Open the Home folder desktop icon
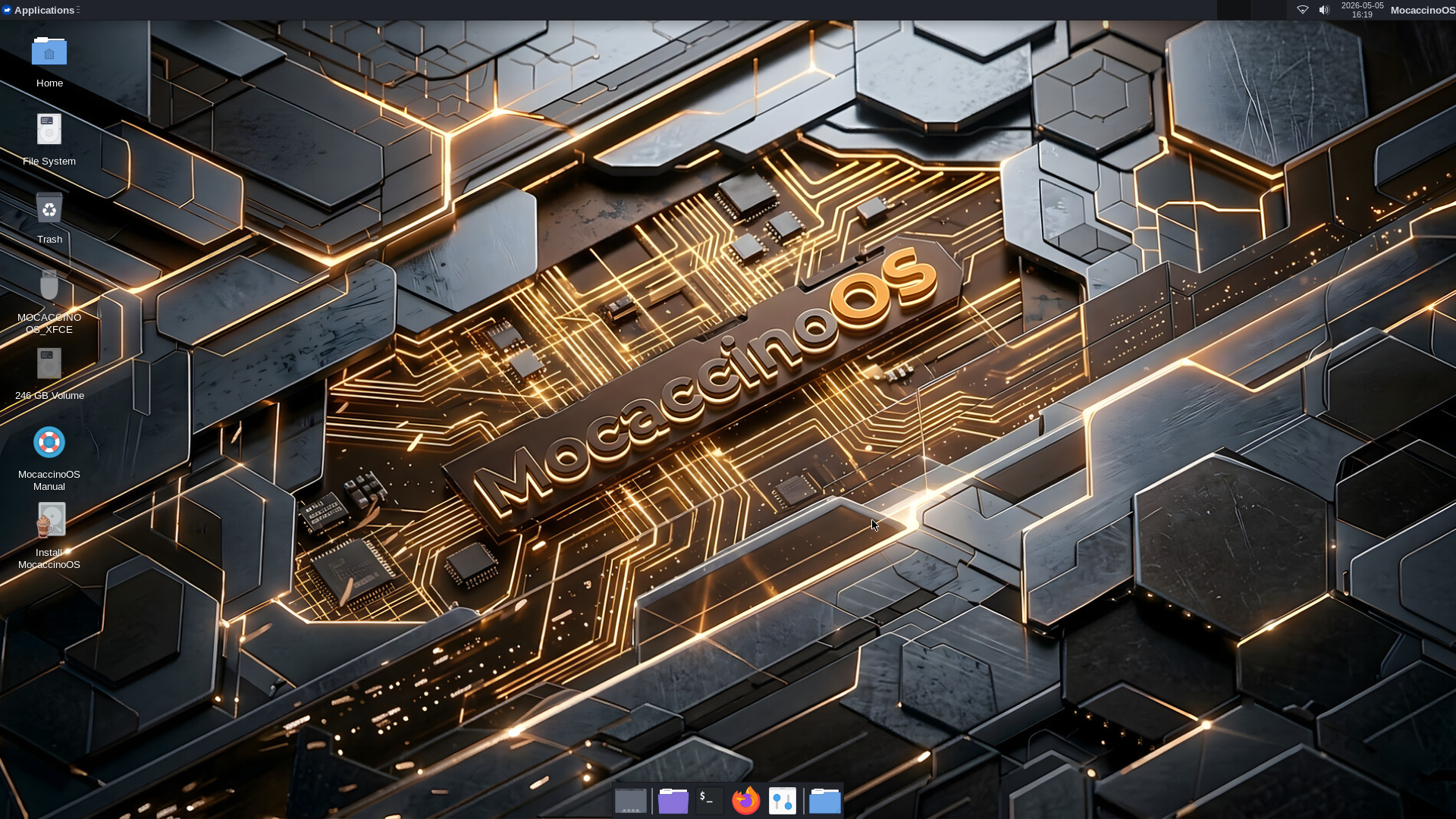Screen dimensions: 1456x819 49,52
